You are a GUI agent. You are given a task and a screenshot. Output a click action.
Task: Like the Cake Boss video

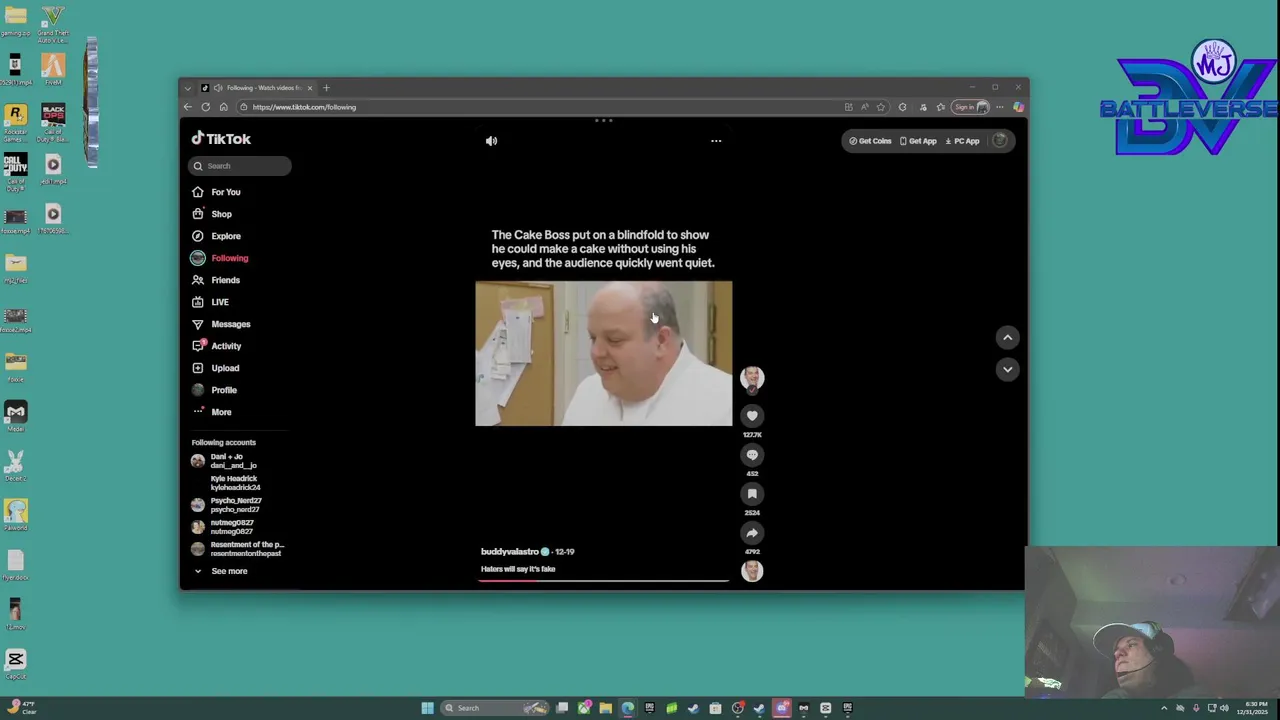point(752,416)
